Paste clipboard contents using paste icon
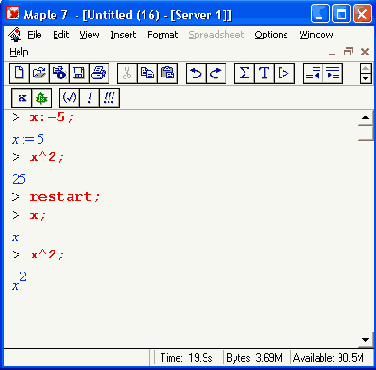The height and width of the screenshot is (370, 376). (x=167, y=73)
